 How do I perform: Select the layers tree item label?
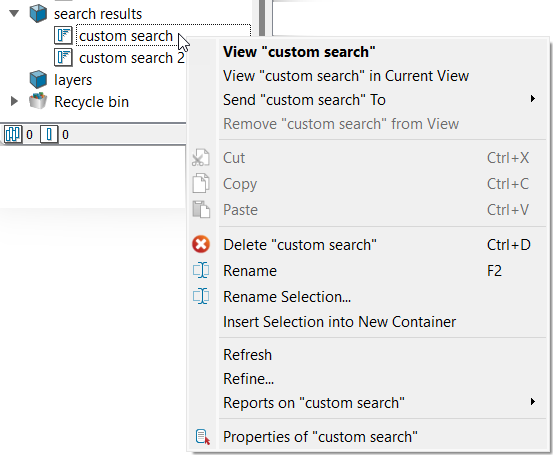coord(73,80)
